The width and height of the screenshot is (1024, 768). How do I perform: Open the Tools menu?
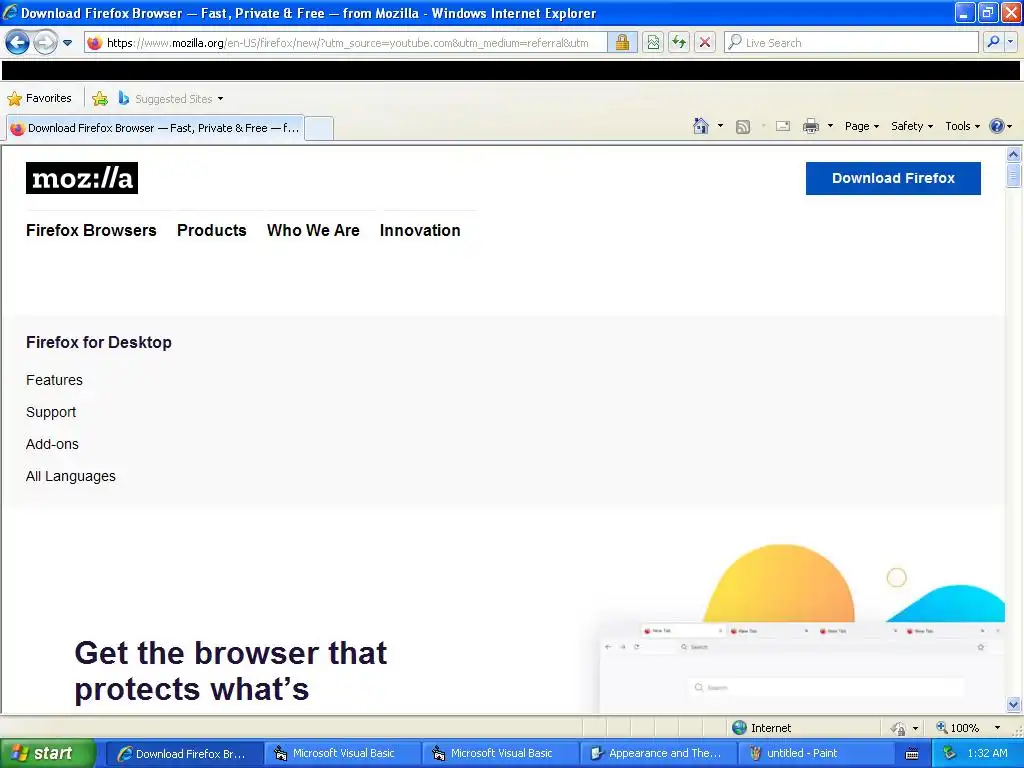pyautogui.click(x=963, y=126)
